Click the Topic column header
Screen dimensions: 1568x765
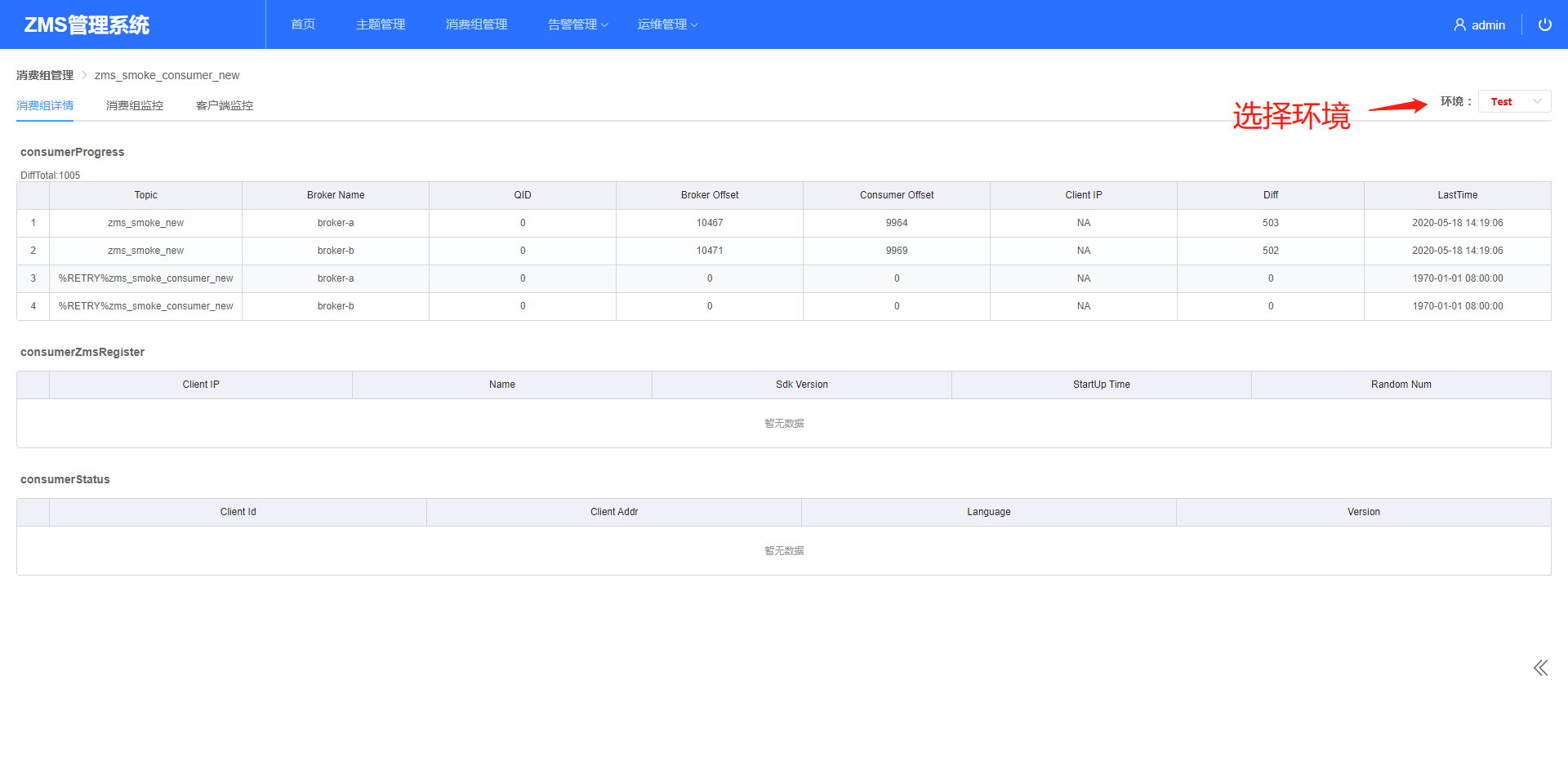click(x=146, y=195)
